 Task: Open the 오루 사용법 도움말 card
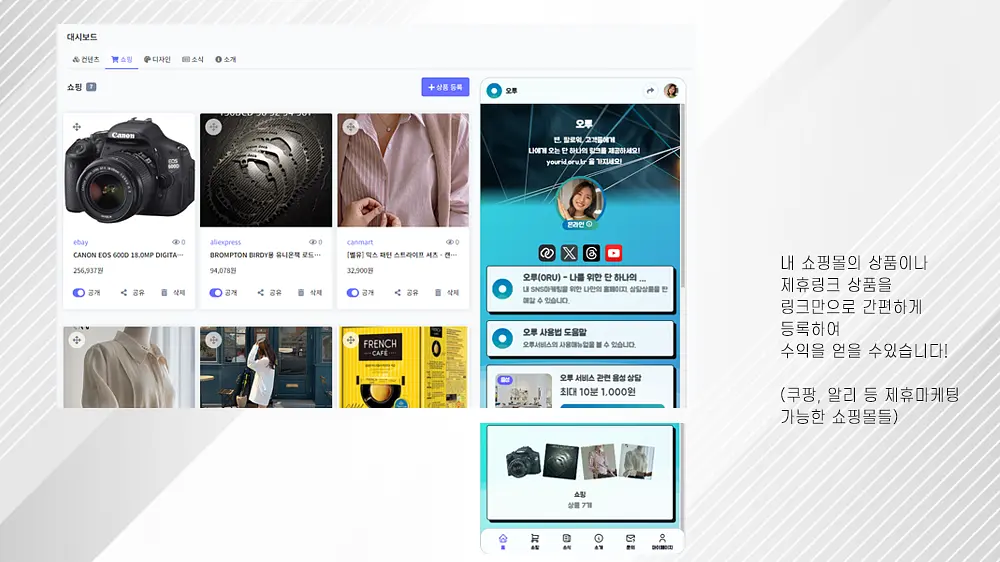[x=580, y=338]
